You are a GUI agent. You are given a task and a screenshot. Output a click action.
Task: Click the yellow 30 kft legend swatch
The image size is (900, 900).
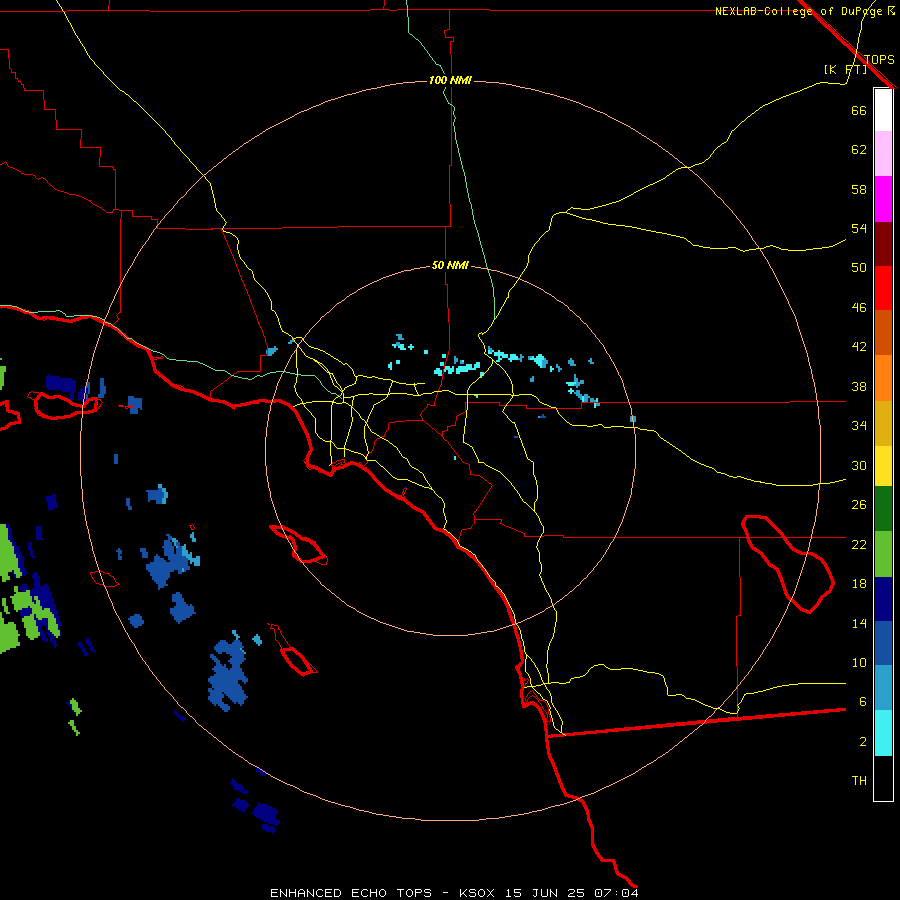point(883,466)
